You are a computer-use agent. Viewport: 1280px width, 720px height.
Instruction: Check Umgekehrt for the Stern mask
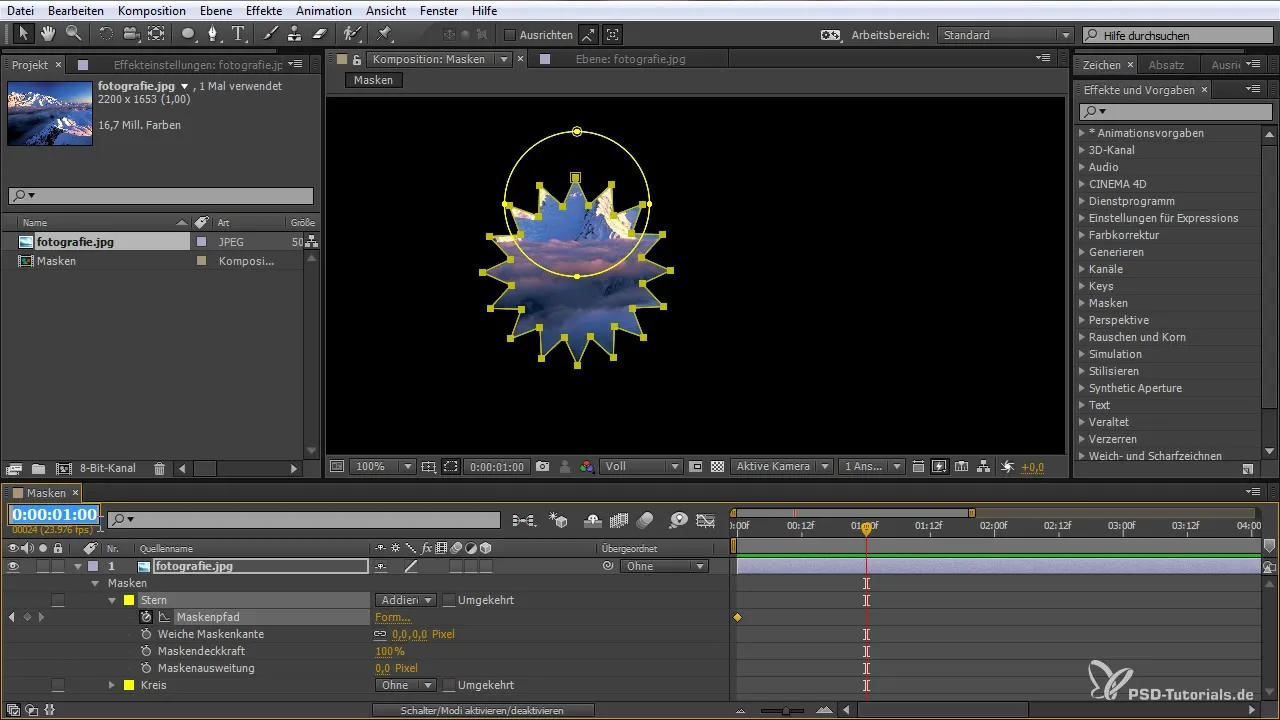(449, 600)
